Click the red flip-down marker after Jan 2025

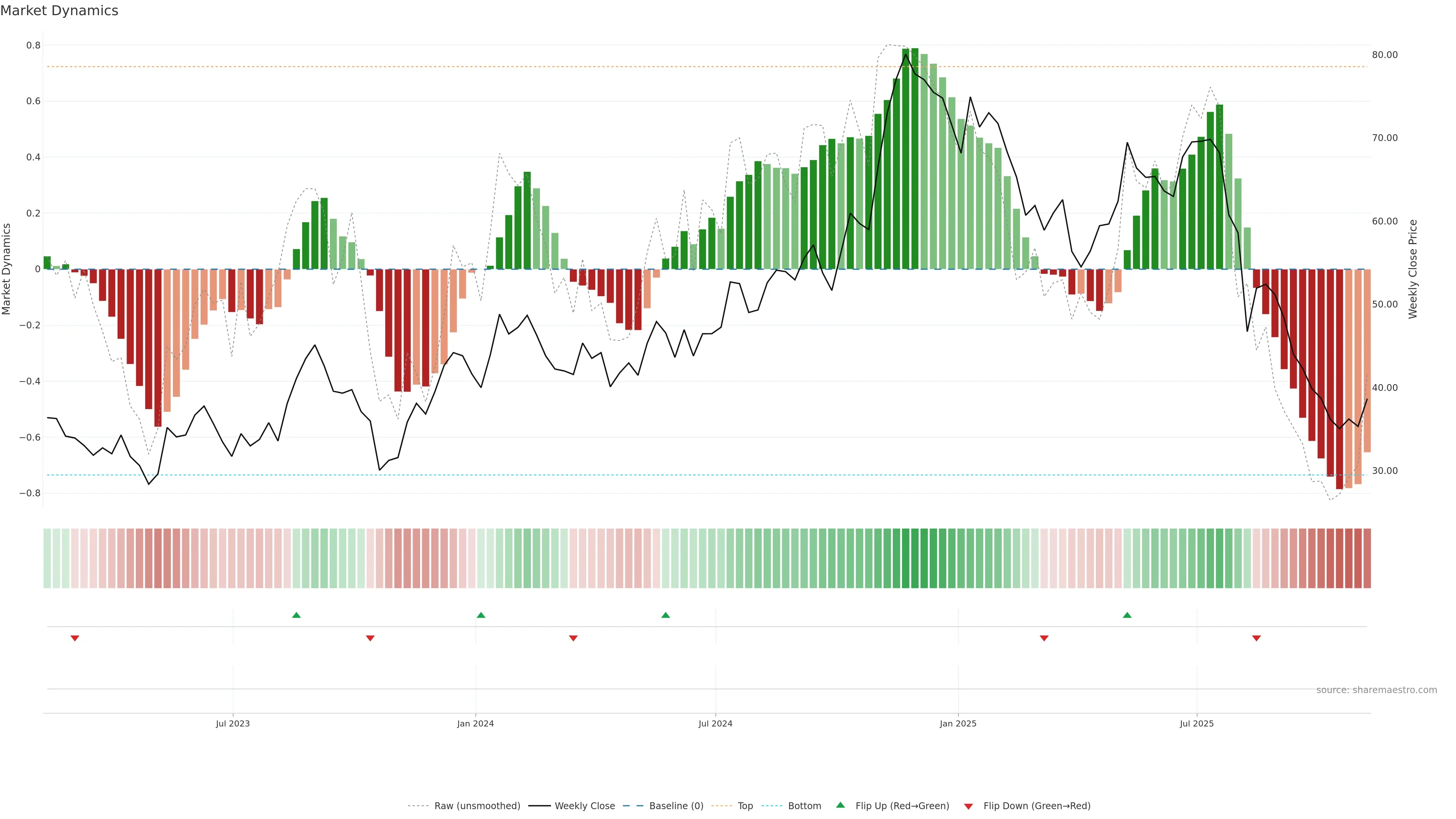(x=1044, y=638)
